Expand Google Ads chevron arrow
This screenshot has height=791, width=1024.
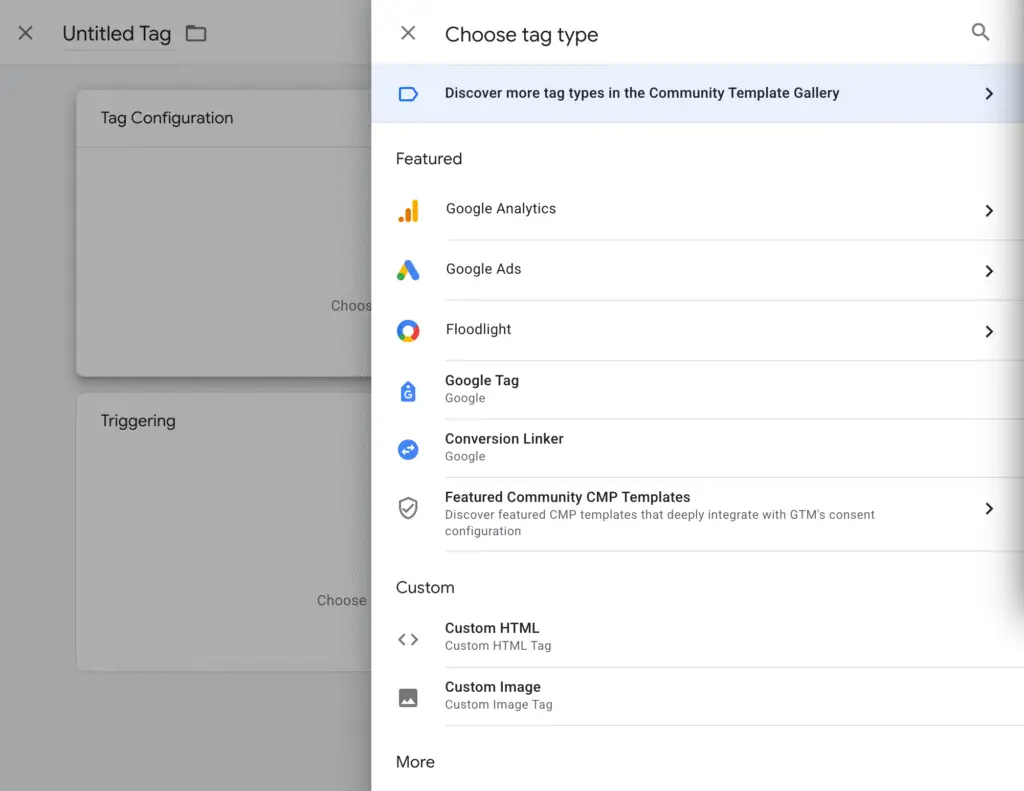[x=988, y=271]
